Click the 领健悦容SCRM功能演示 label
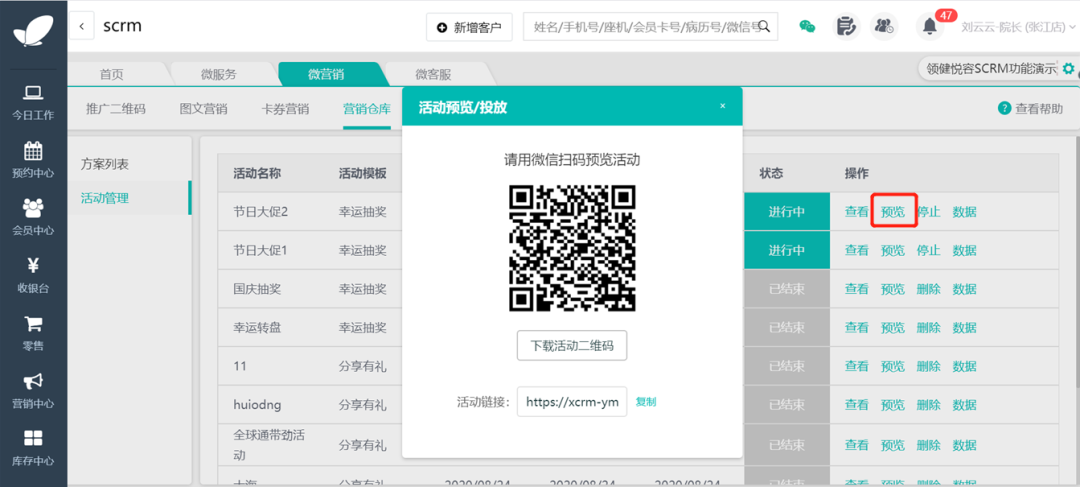Image resolution: width=1080 pixels, height=487 pixels. 991,68
